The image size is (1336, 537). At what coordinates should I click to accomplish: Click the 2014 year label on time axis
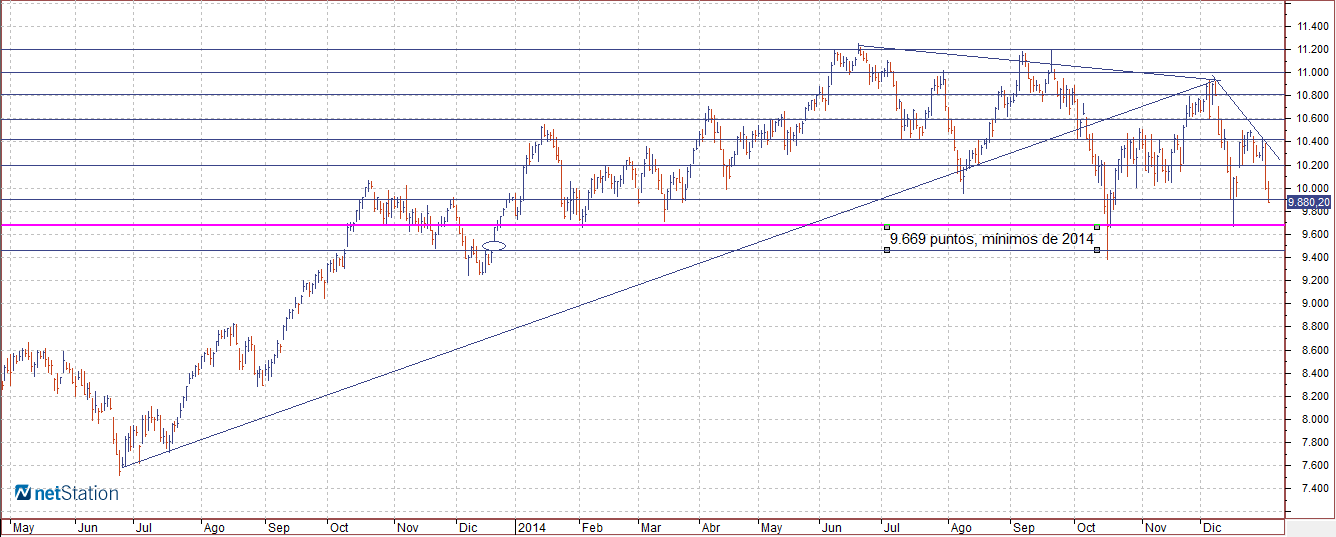[531, 527]
